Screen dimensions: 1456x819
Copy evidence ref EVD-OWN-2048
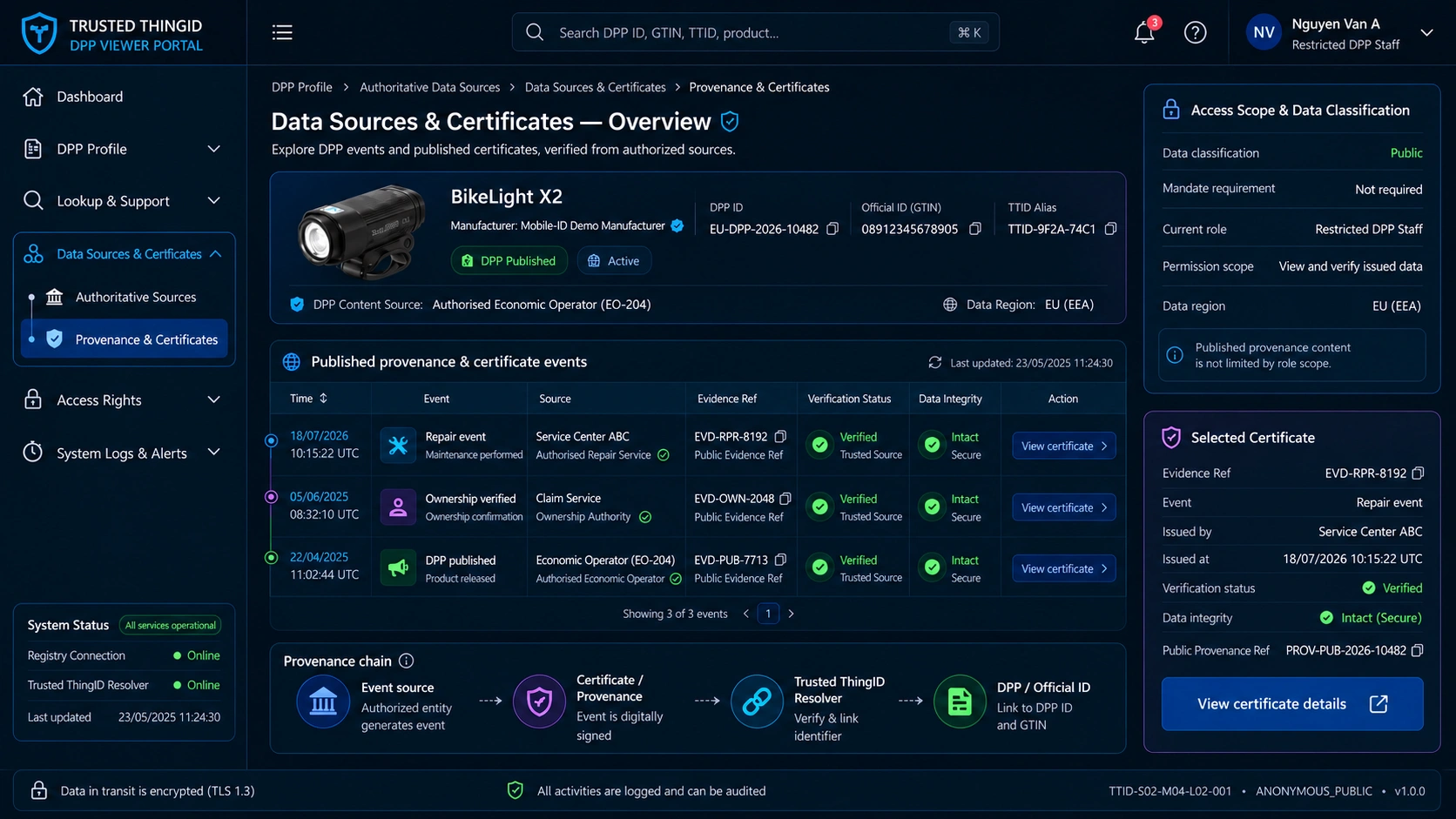point(785,499)
